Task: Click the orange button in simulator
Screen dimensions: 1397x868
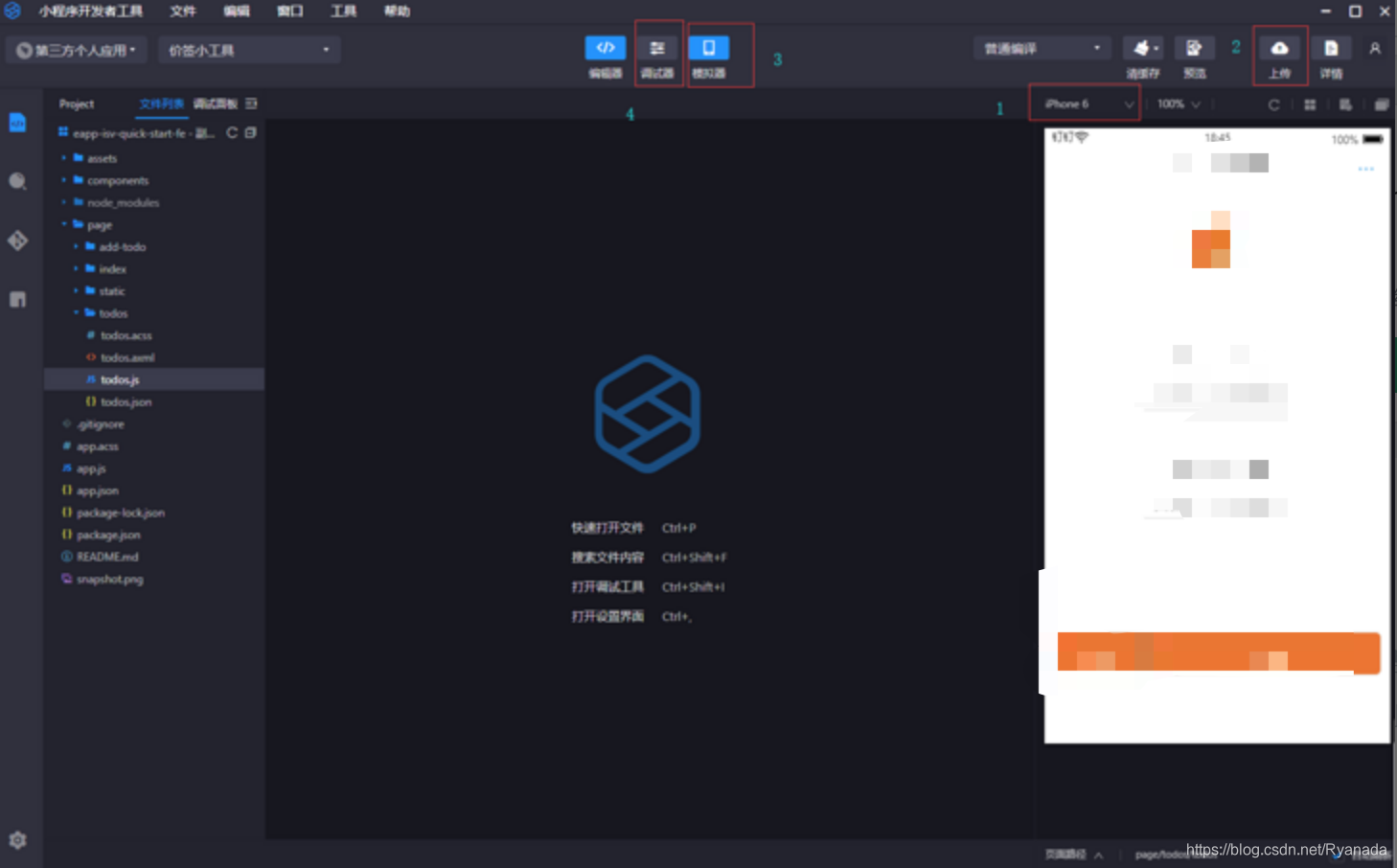Action: point(1218,652)
